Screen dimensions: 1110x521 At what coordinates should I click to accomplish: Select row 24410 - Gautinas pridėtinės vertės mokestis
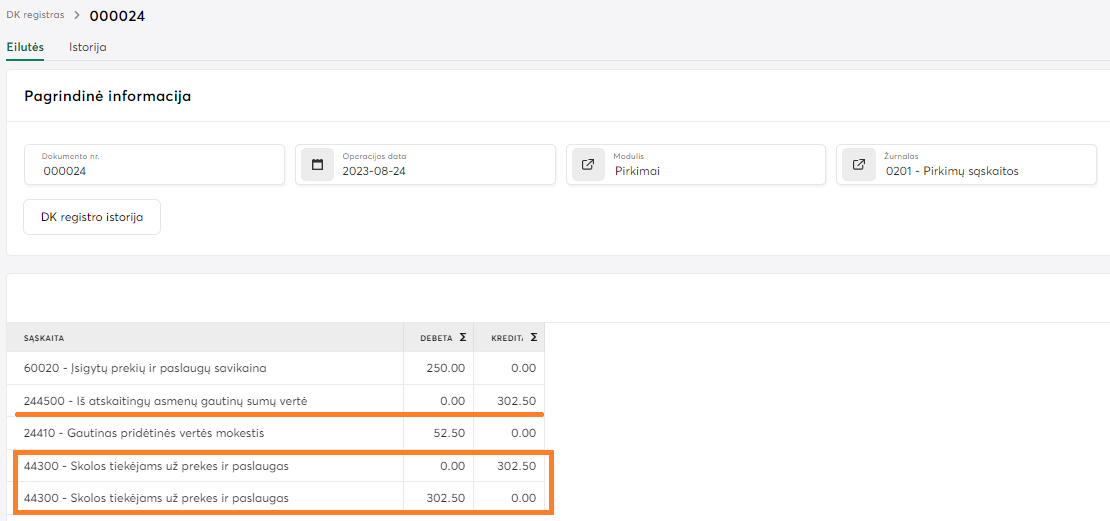click(144, 433)
